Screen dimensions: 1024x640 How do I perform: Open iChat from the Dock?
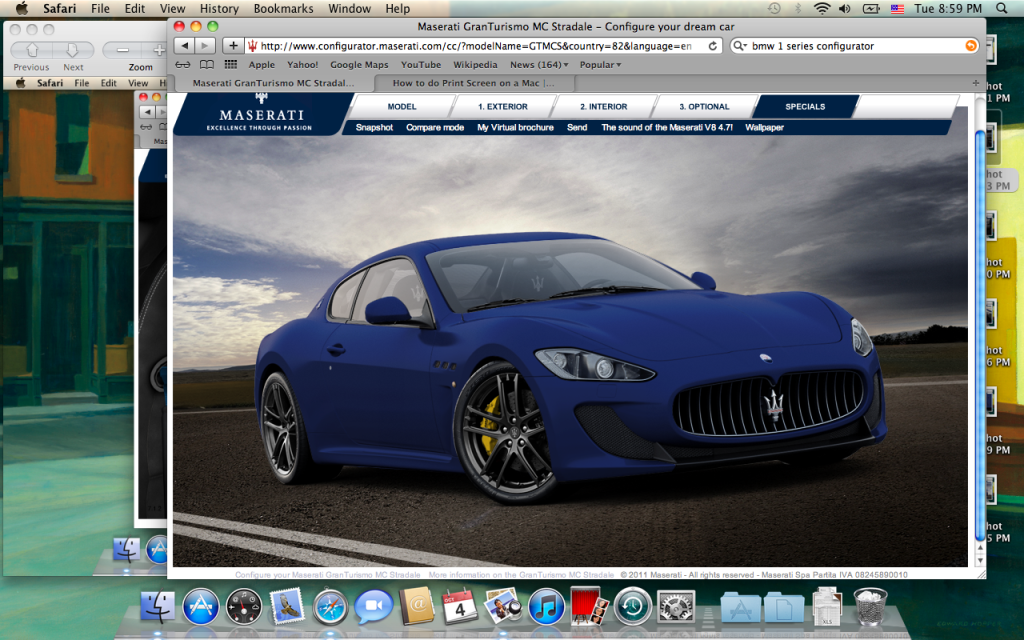(374, 607)
